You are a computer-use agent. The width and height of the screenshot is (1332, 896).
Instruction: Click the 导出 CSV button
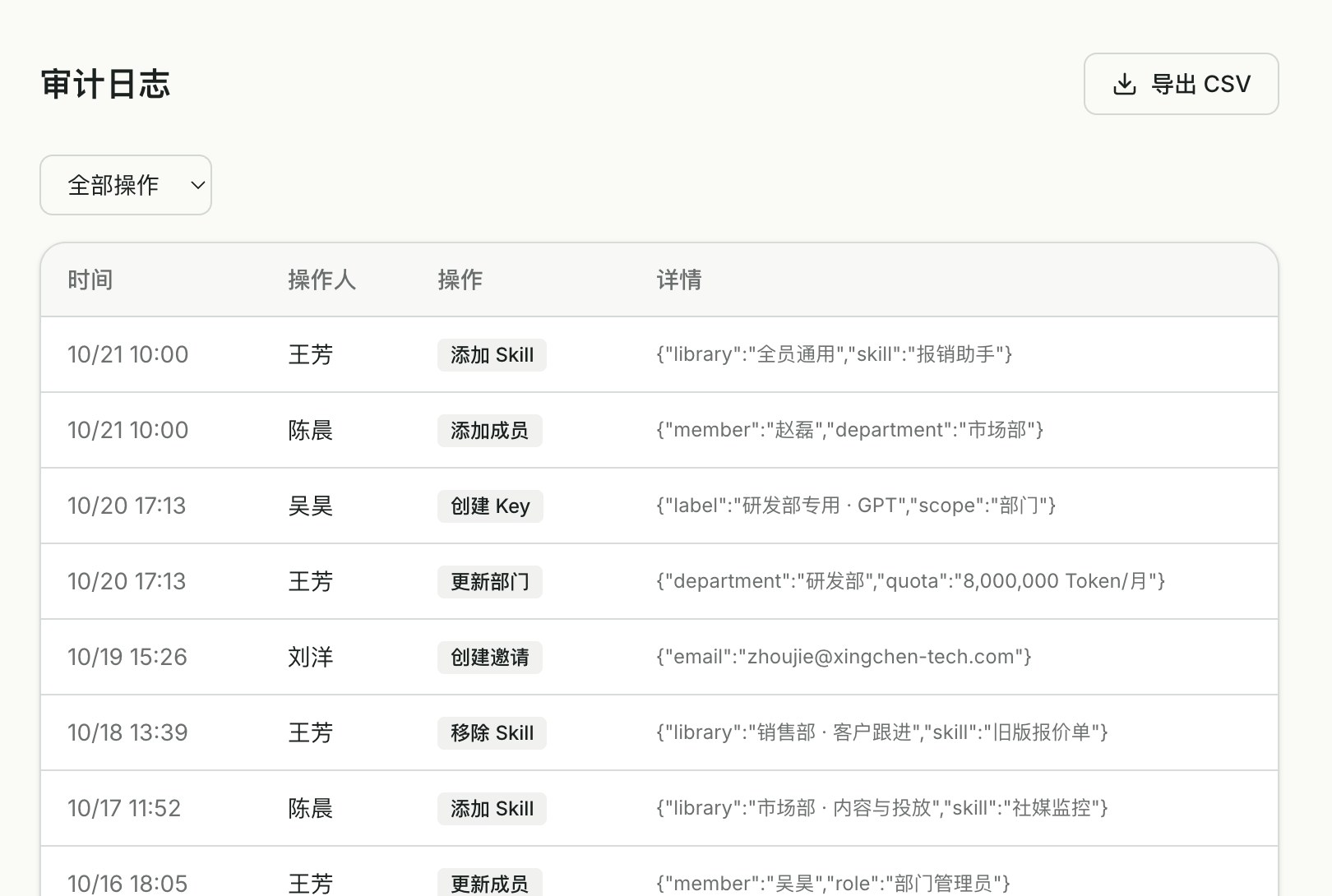1181,84
